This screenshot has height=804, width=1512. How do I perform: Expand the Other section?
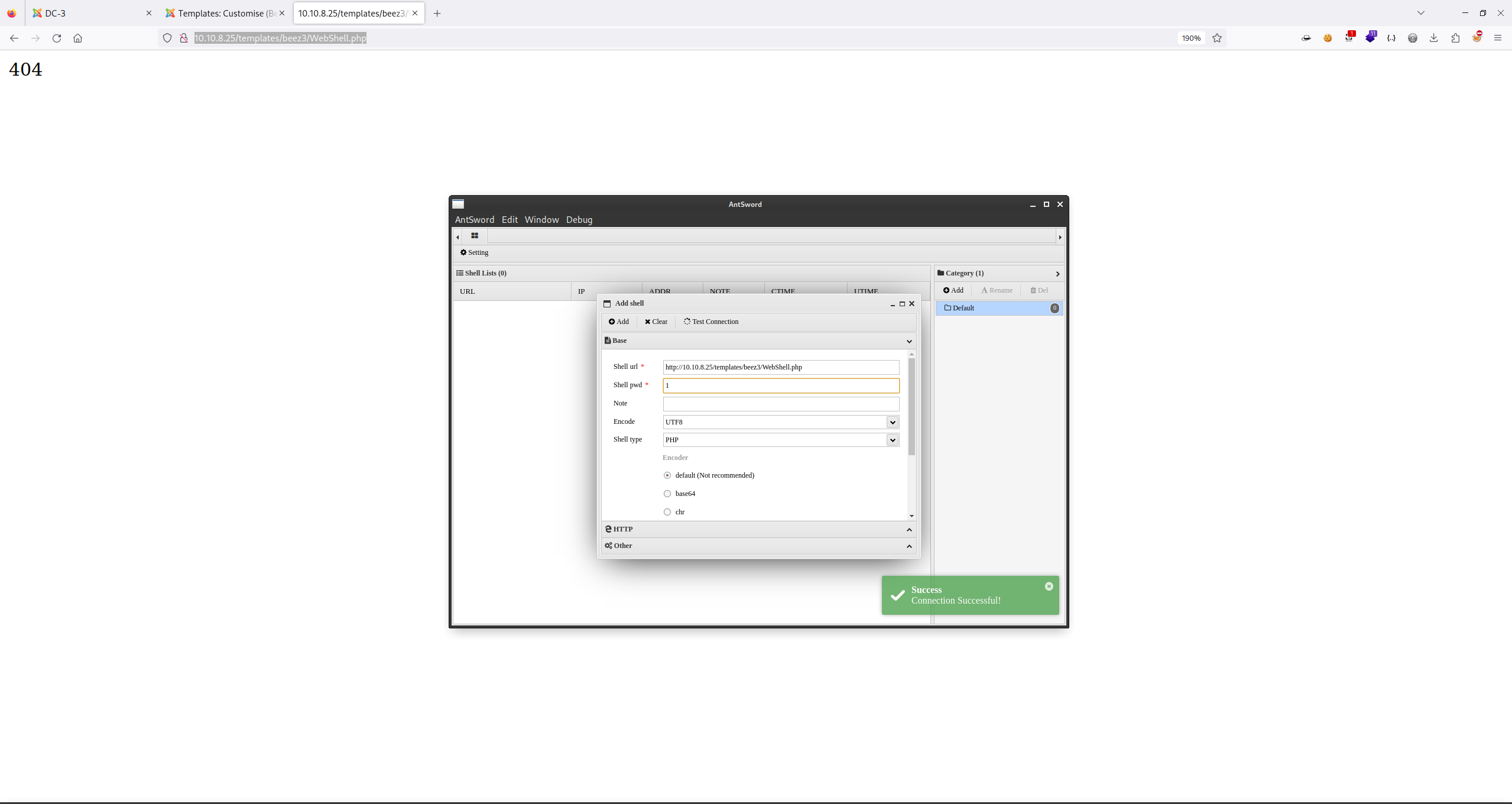909,546
